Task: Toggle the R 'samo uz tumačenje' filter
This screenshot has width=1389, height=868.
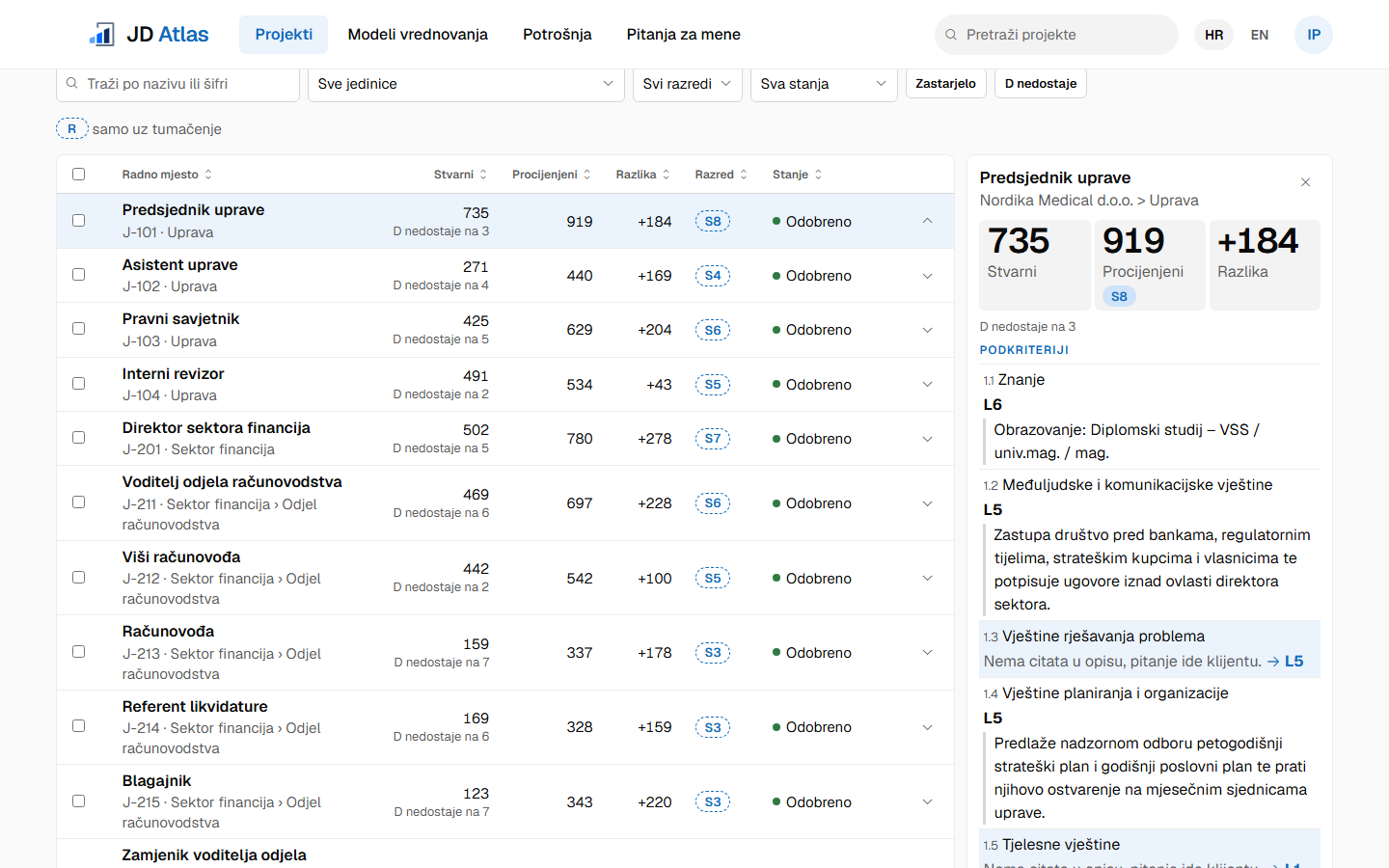Action: click(x=72, y=129)
